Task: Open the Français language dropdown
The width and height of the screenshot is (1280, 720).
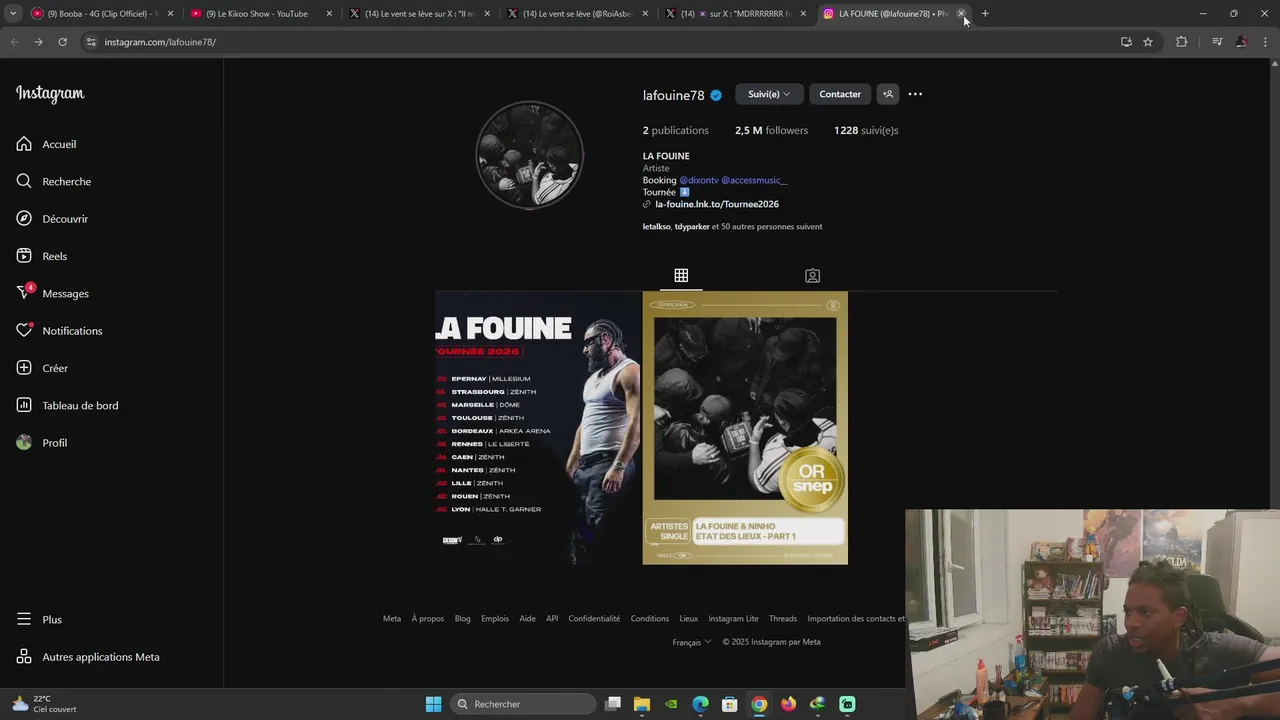Action: (x=692, y=642)
